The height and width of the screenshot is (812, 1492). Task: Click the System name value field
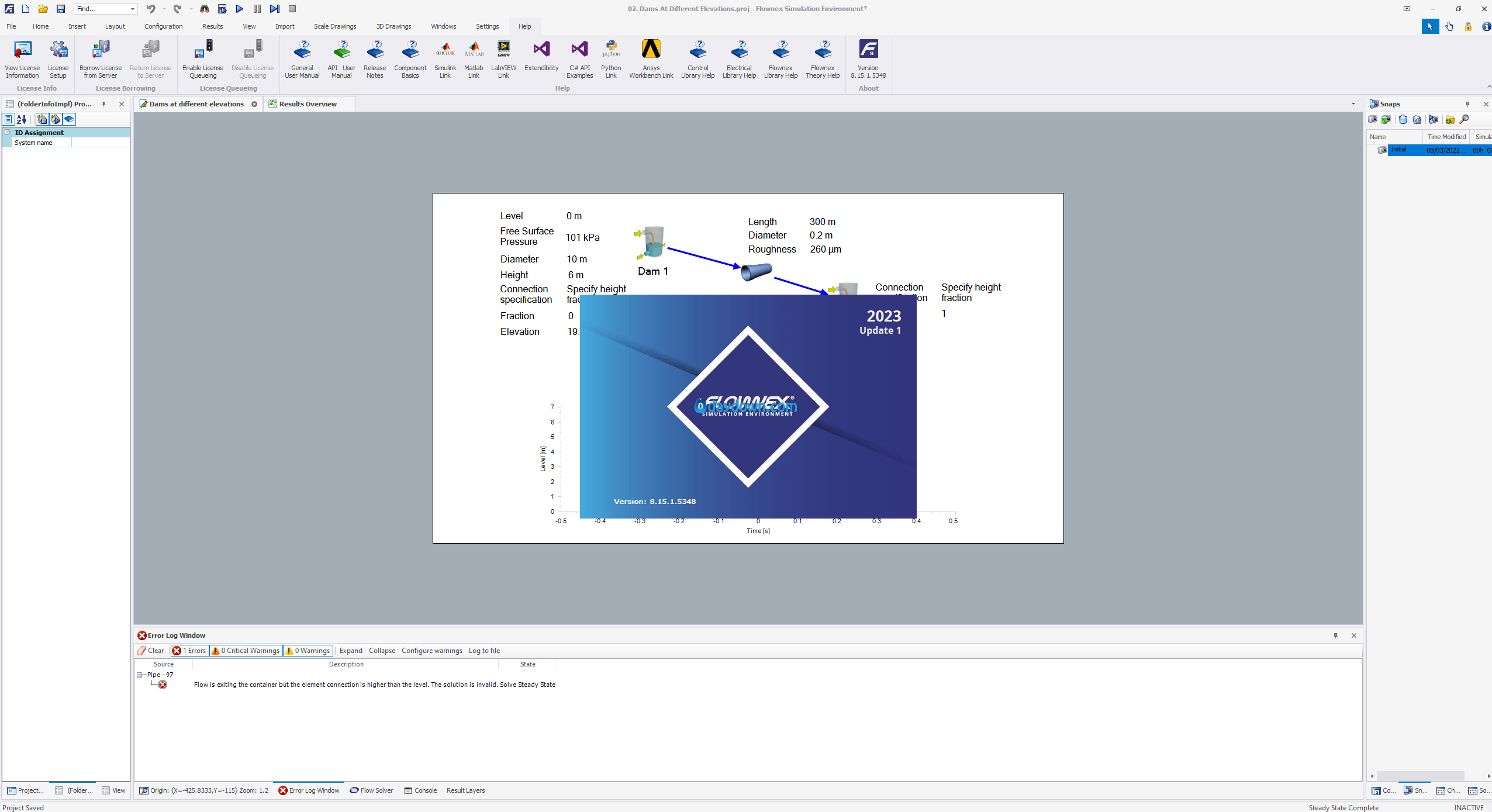pyautogui.click(x=100, y=143)
